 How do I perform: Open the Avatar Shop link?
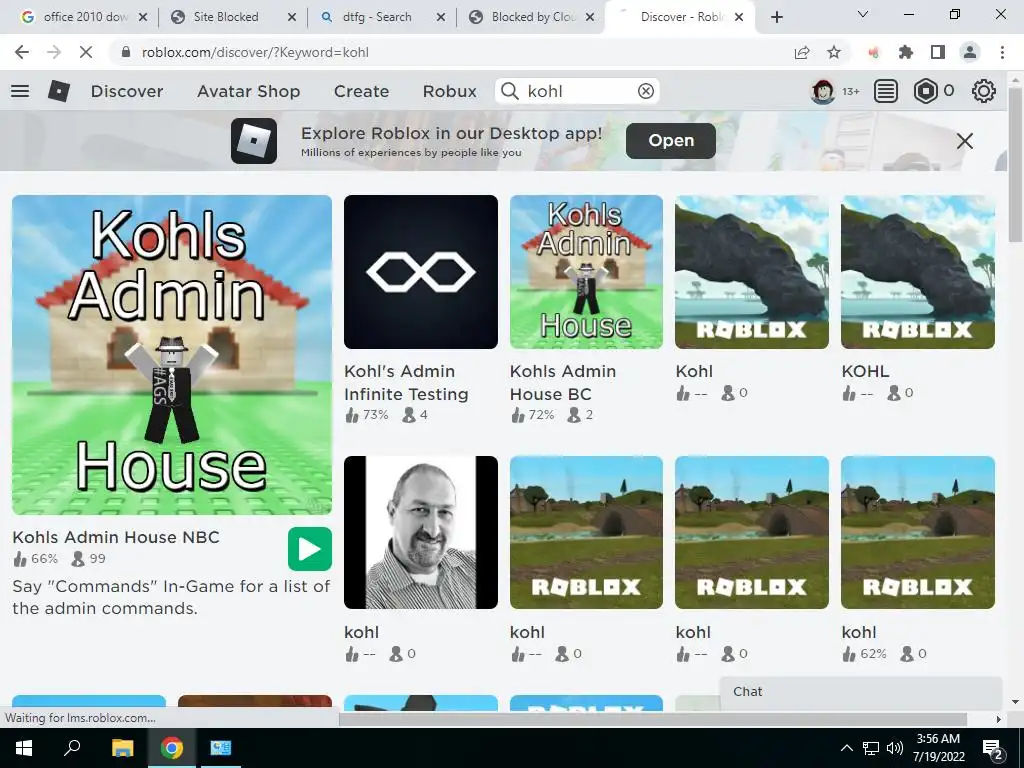pos(248,91)
